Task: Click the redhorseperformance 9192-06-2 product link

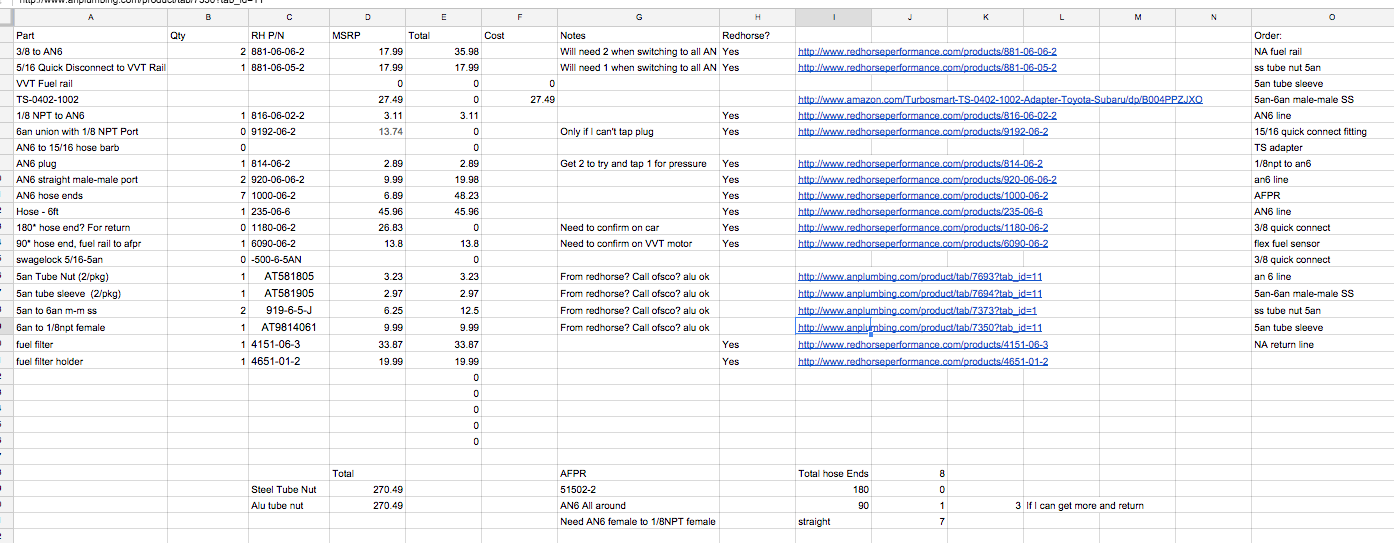Action: tap(923, 132)
